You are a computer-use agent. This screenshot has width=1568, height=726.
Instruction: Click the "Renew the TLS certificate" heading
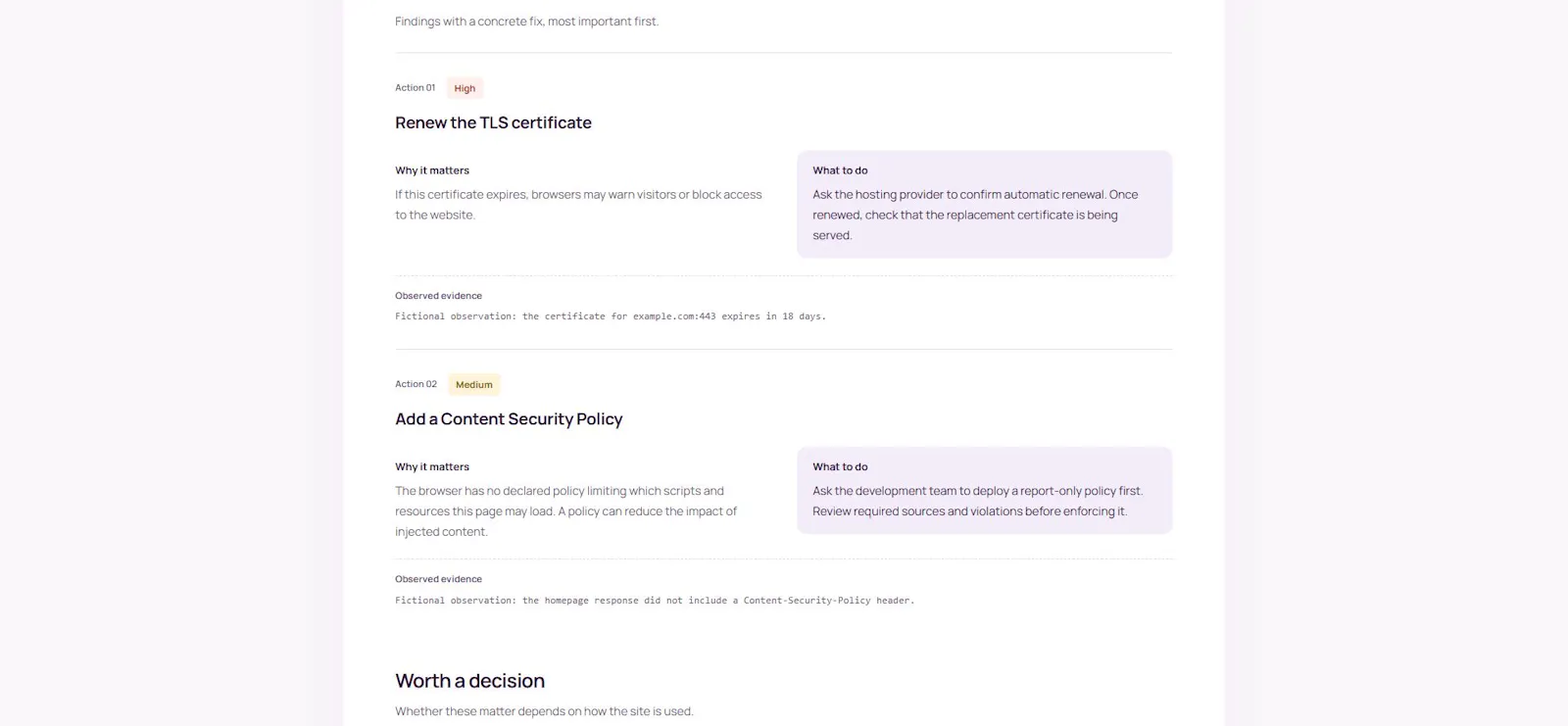coord(493,122)
